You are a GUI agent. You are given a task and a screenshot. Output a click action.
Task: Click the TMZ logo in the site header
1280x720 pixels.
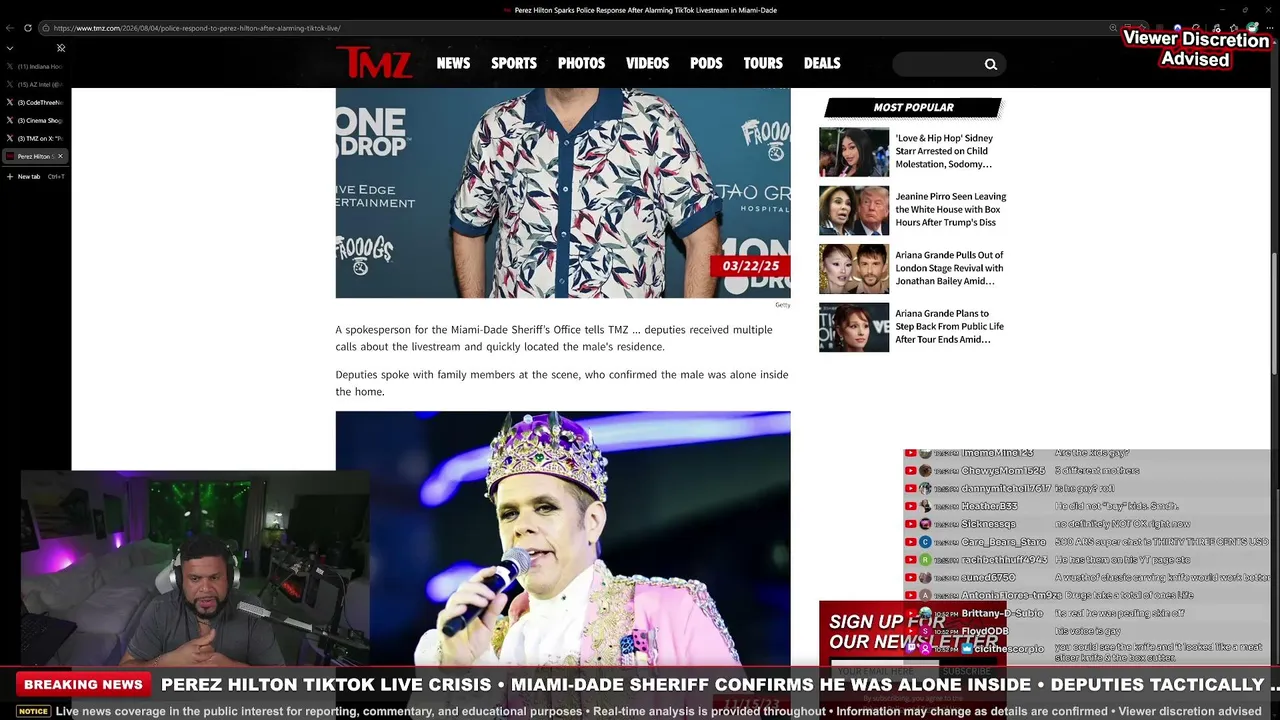[374, 62]
